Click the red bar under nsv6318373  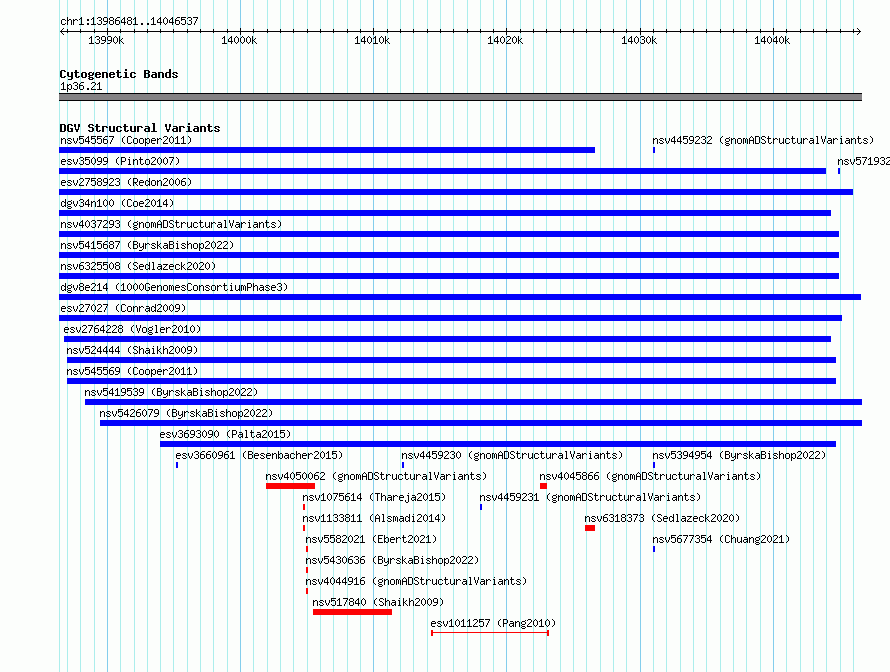click(590, 528)
